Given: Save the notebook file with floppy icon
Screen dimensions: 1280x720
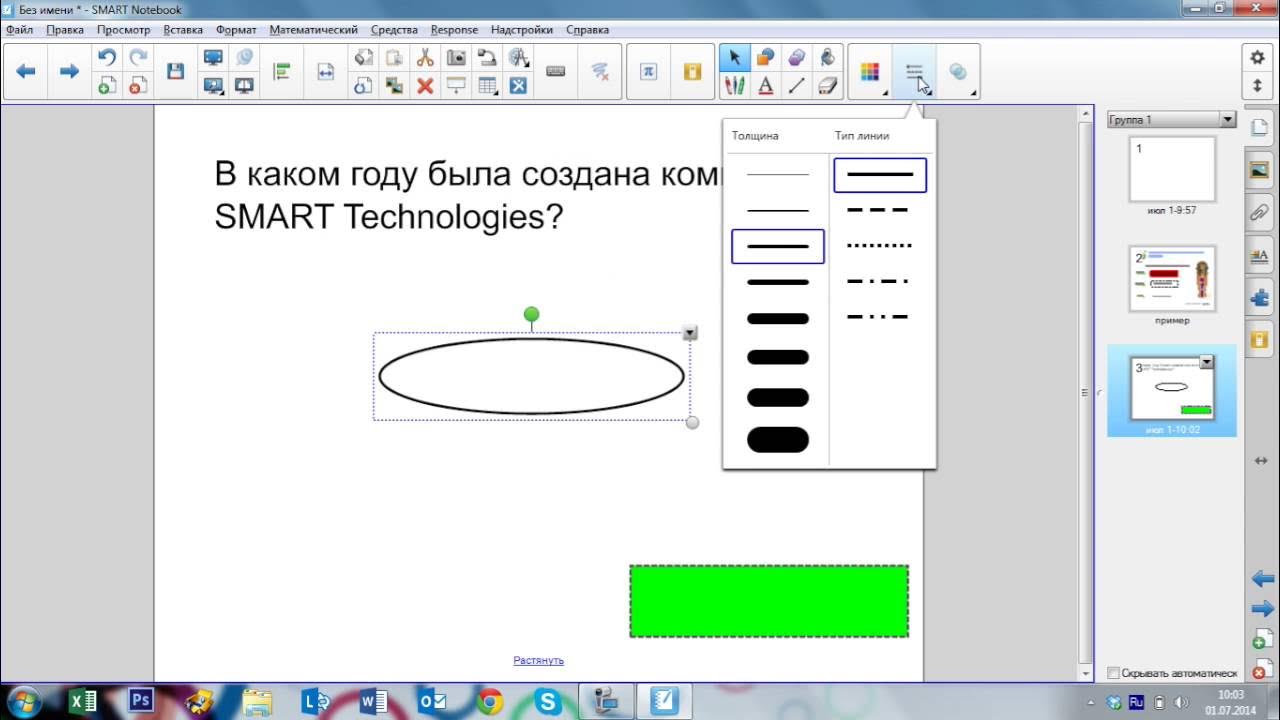Looking at the screenshot, I should [176, 71].
